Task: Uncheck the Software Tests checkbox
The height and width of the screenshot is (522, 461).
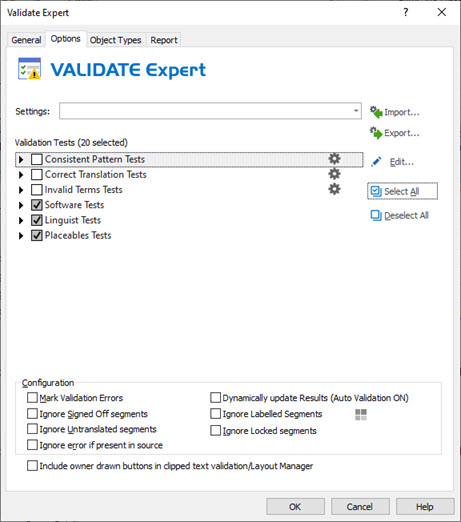Action: click(x=37, y=205)
